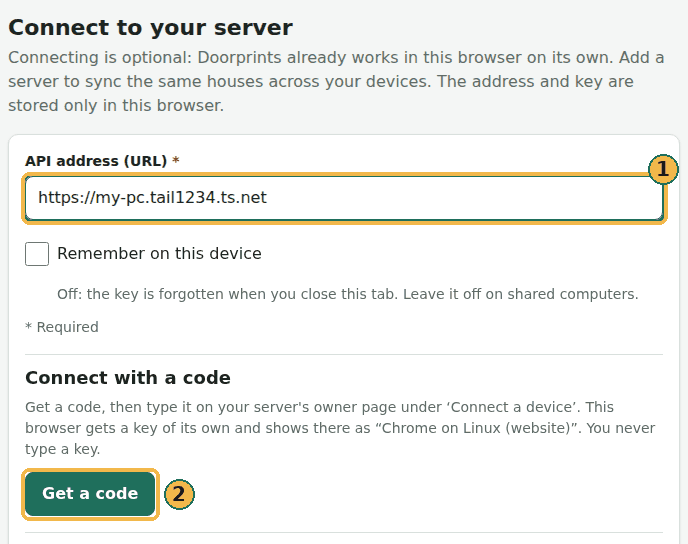
Task: Click the 'Remember on this device' label text
Action: (x=159, y=254)
